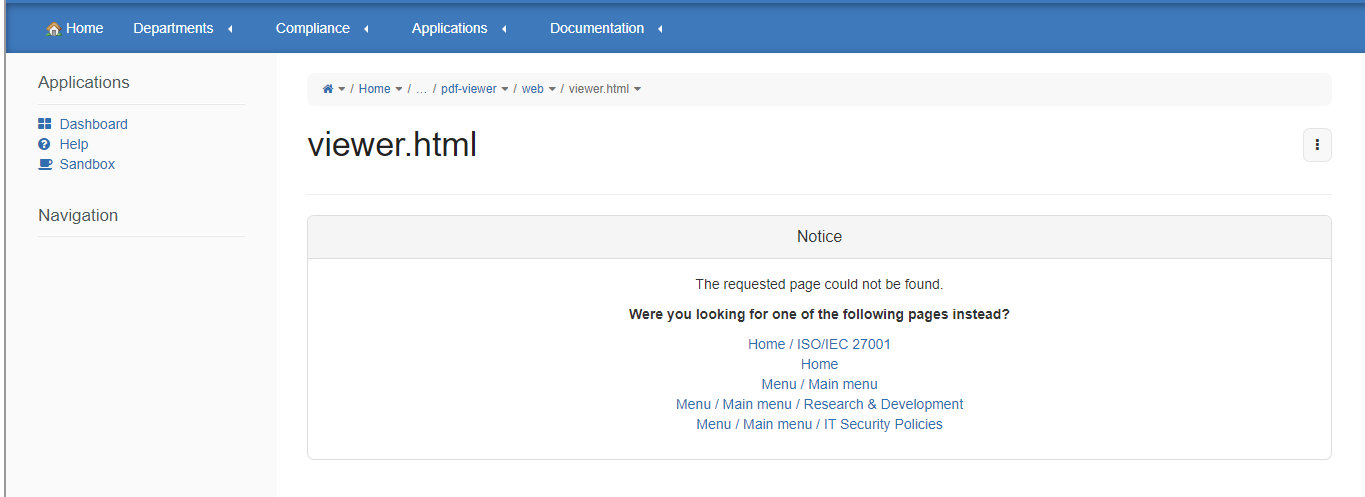This screenshot has height=497, width=1365.
Task: Click the Help question mark icon
Action: coord(44,144)
